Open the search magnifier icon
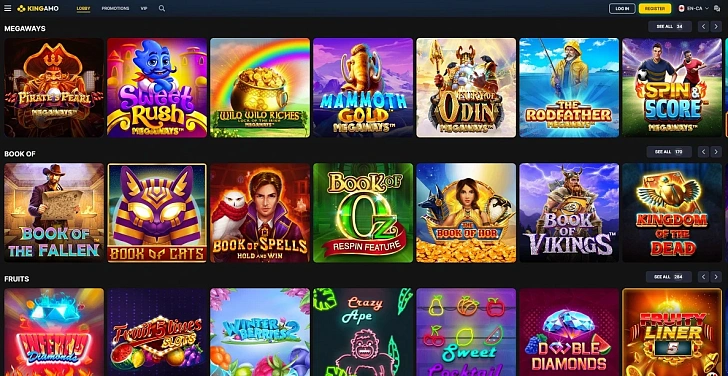The width and height of the screenshot is (728, 376). click(162, 8)
